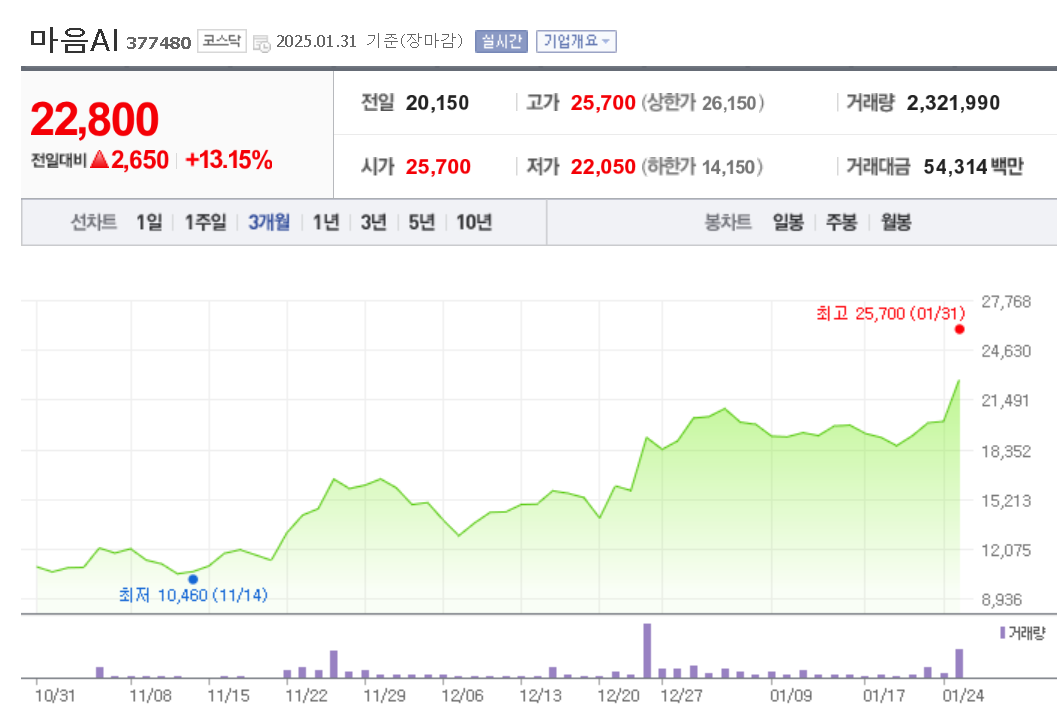Click the red 최고 25,700 high marker dot
This screenshot has width=1057, height=720.
pyautogui.click(x=959, y=329)
